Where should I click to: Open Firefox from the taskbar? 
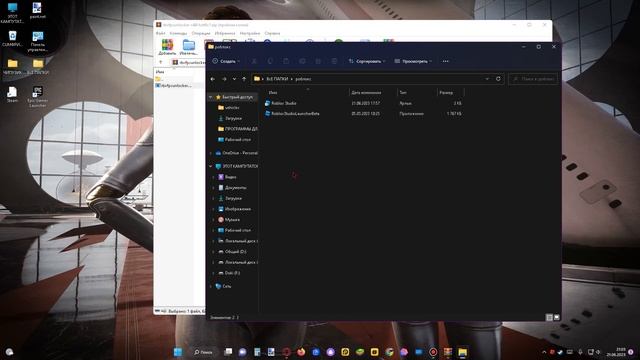pos(301,352)
